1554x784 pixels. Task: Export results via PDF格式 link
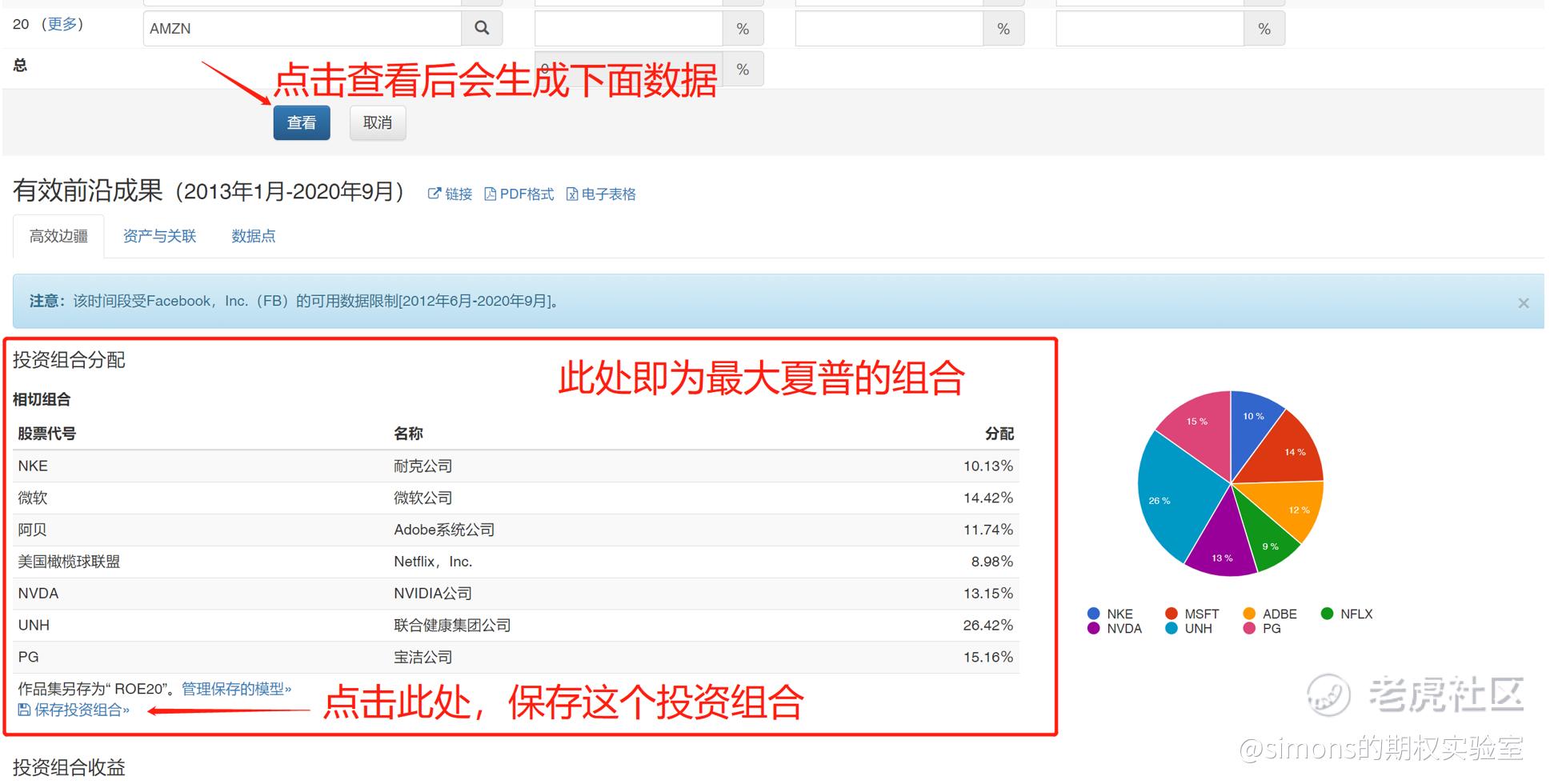tap(519, 194)
